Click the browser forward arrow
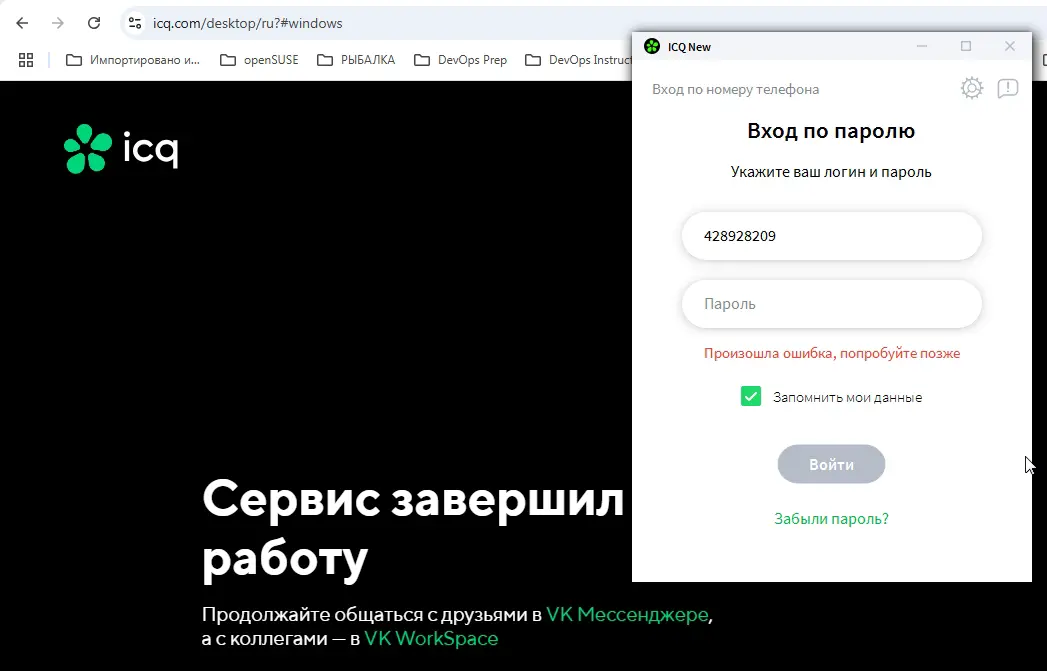Screen dimensions: 1047x671 pyautogui.click(x=58, y=23)
